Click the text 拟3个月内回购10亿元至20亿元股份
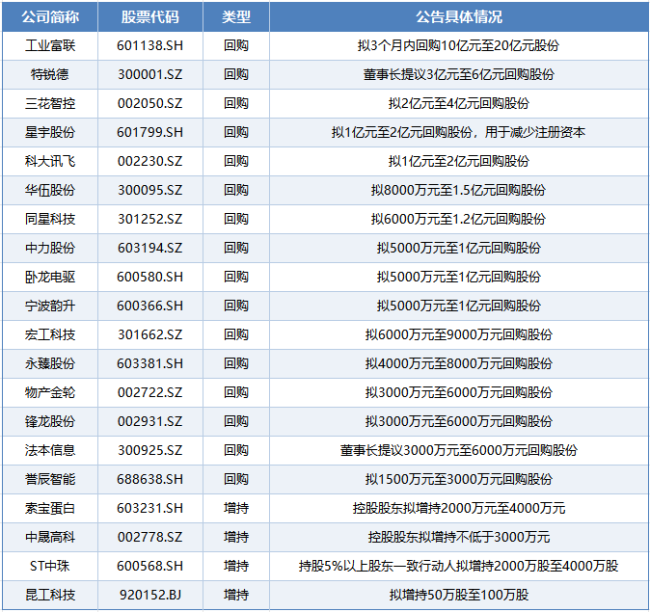650x612 pixels. pyautogui.click(x=458, y=45)
